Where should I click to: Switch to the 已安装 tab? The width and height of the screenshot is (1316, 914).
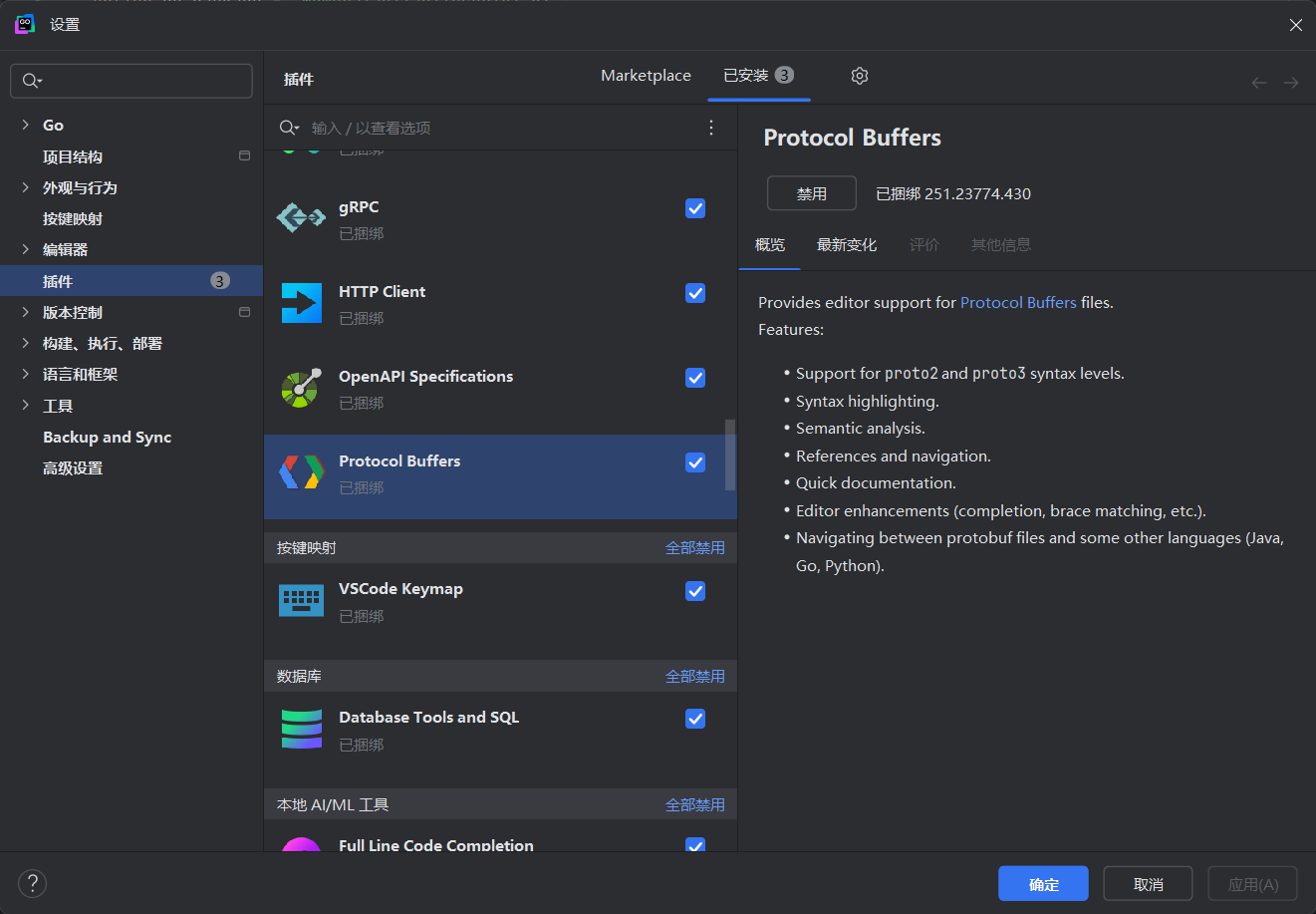click(759, 76)
